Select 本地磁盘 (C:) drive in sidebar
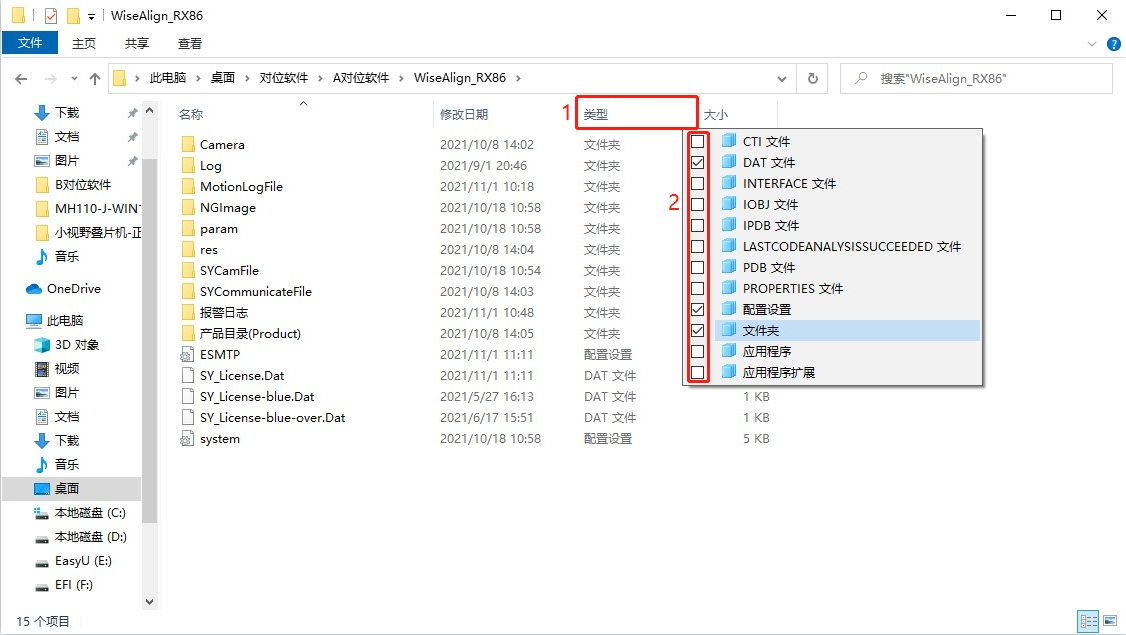Screen dimensions: 1126x635 point(89,513)
